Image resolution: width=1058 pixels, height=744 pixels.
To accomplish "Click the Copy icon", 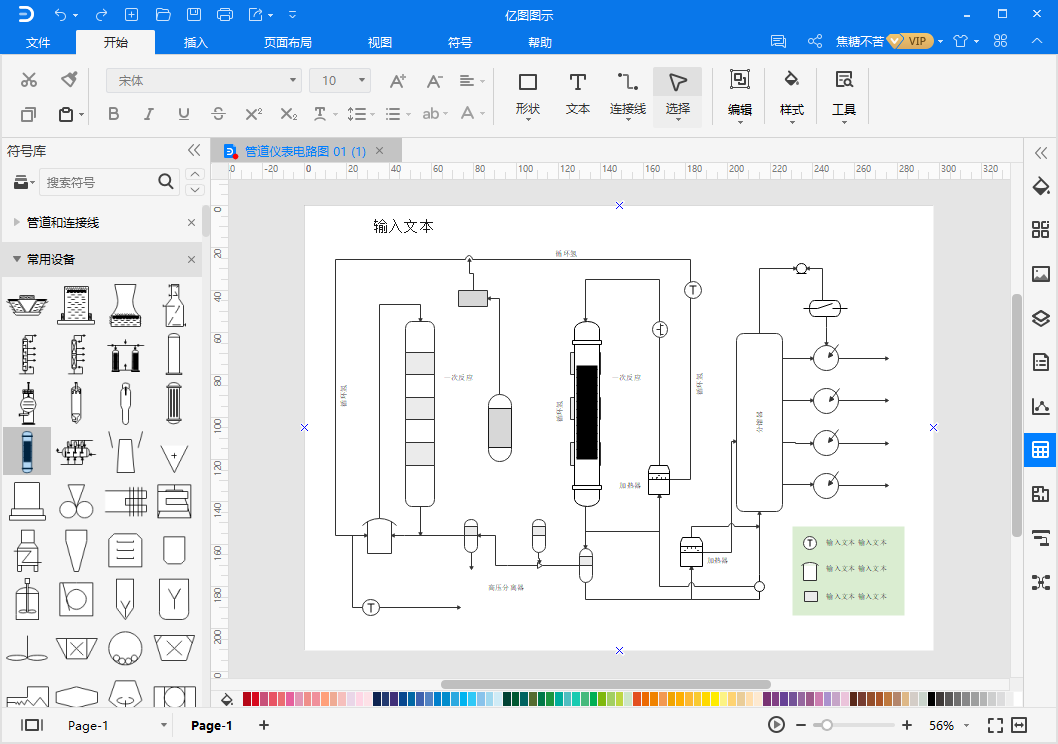I will (28, 114).
